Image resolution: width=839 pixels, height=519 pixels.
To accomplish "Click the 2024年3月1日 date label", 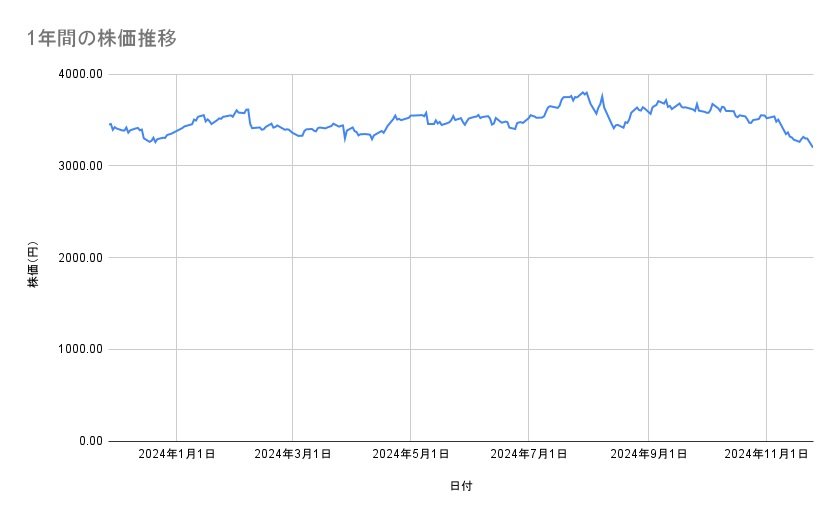I will (x=293, y=455).
